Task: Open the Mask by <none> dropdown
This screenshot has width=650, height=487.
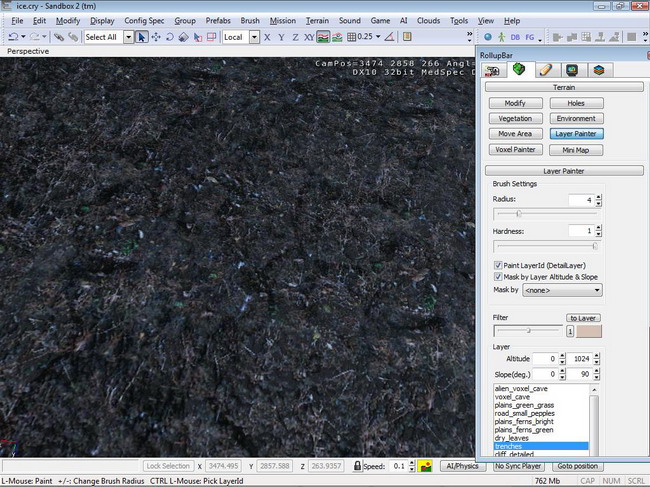Action: coord(563,290)
